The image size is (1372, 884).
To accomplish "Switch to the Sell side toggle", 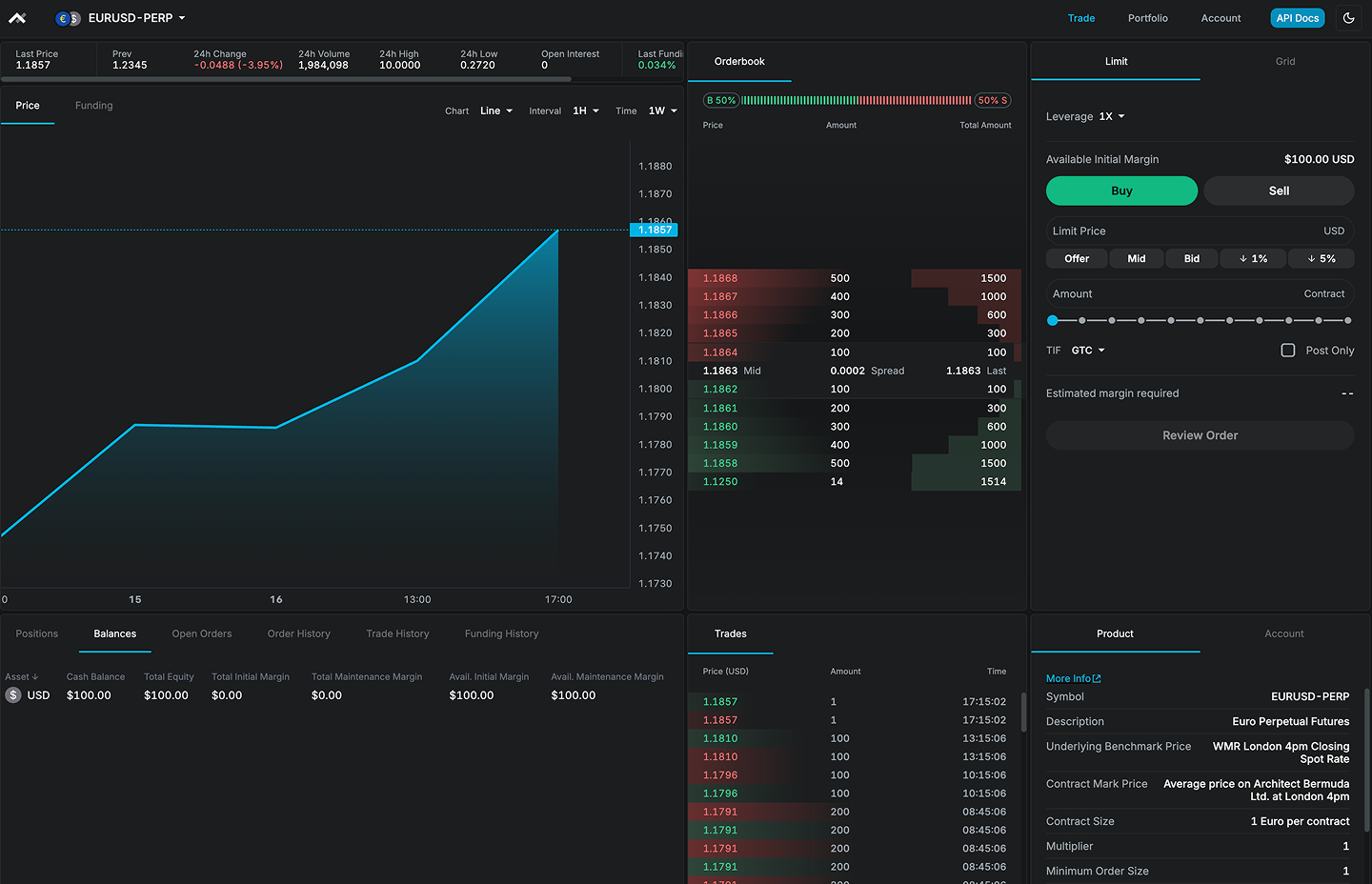I will [x=1278, y=191].
